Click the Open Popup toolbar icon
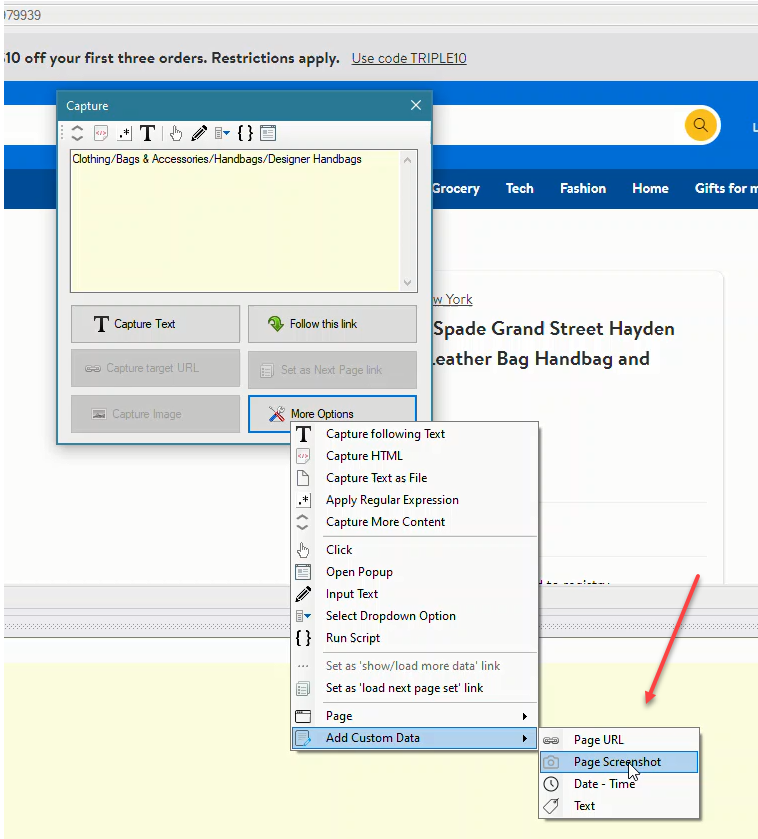Screen dimensions: 758x839 coord(268,133)
